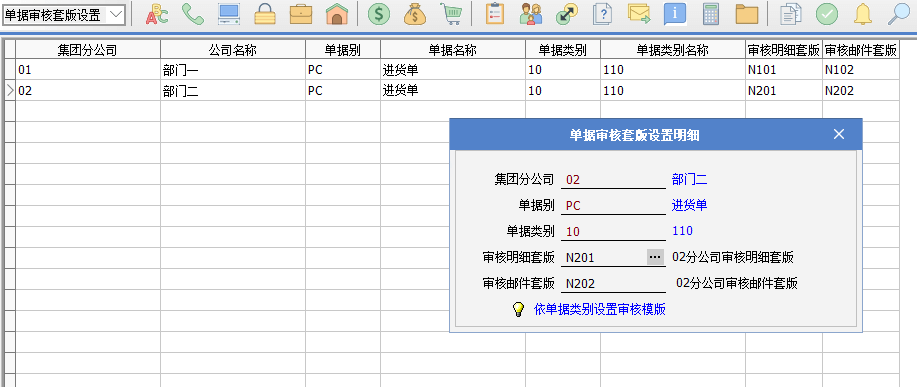Click the folder icon in toolbar

pos(747,14)
